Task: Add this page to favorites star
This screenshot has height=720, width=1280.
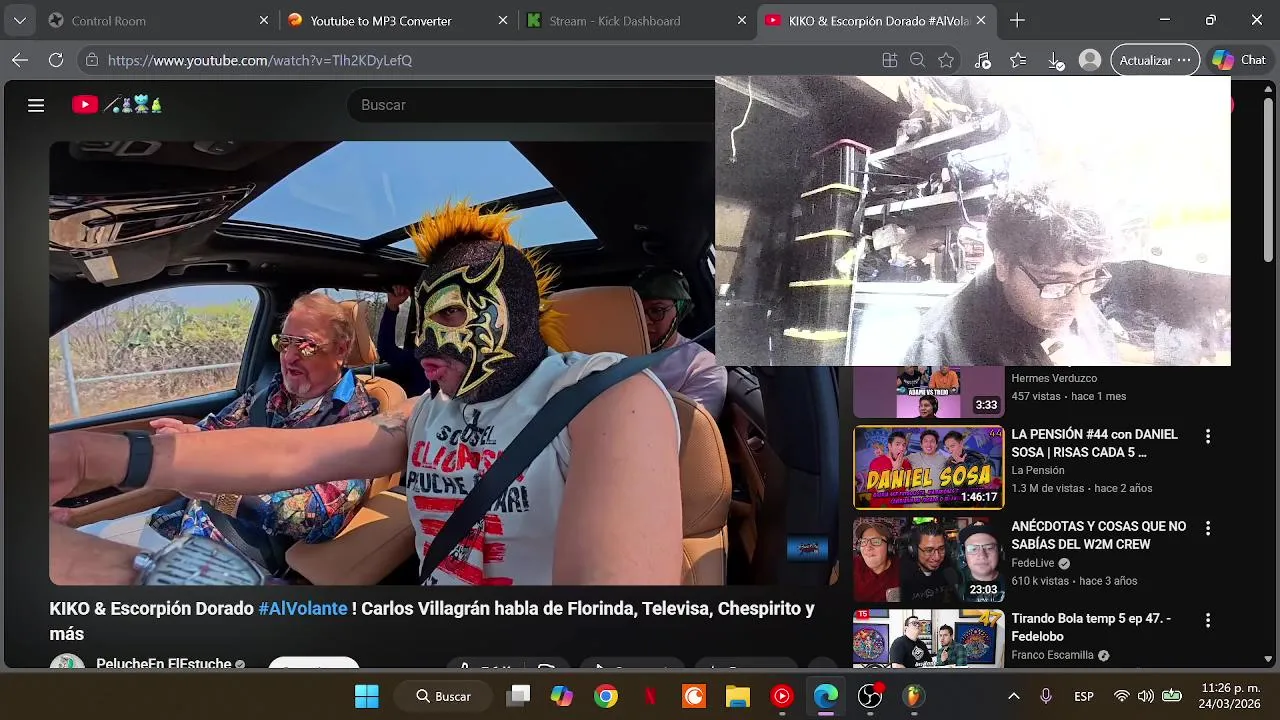Action: [x=946, y=60]
